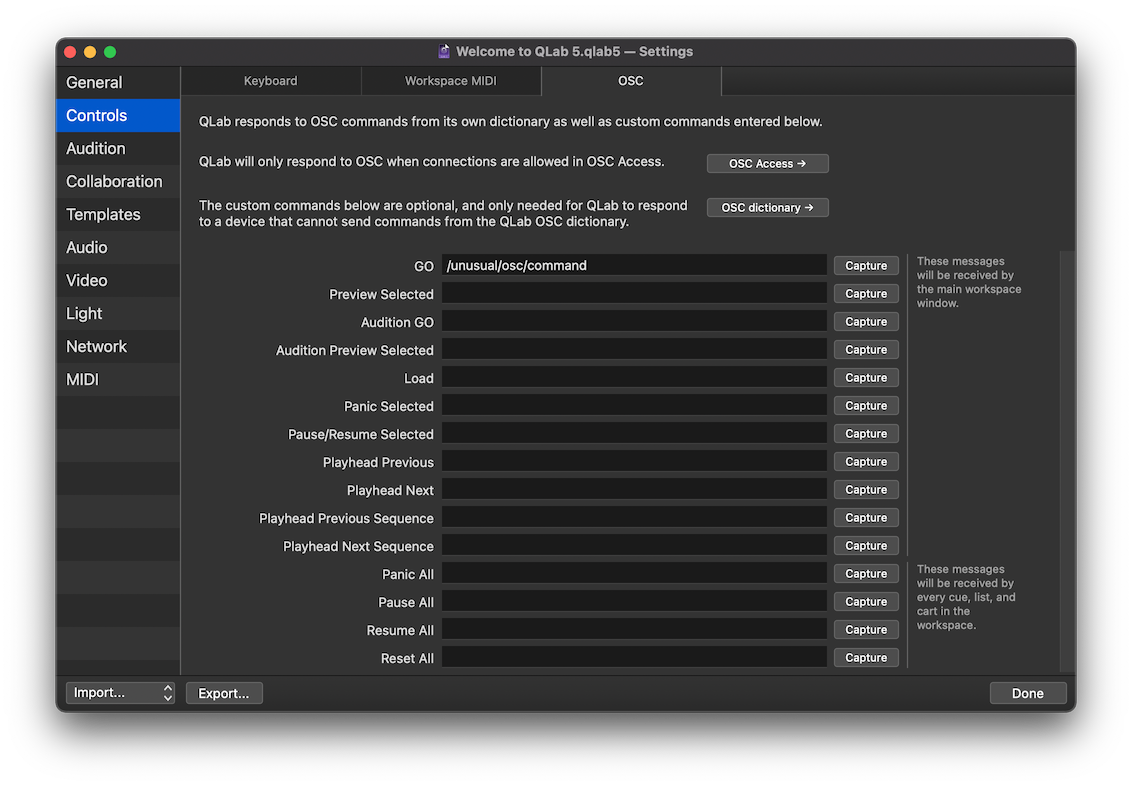Image resolution: width=1132 pixels, height=786 pixels.
Task: Open the Templates settings section
Action: (x=103, y=215)
